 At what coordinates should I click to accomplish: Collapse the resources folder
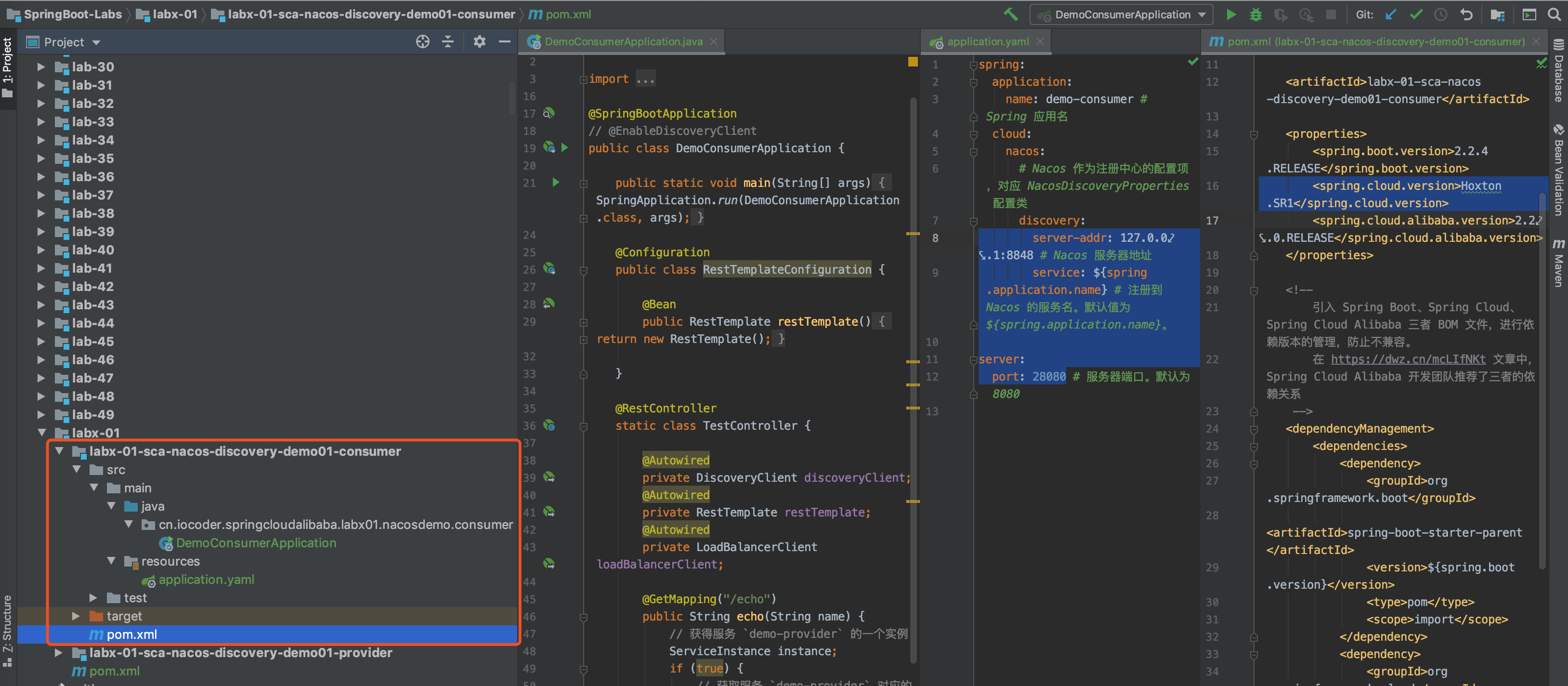pyautogui.click(x=111, y=561)
